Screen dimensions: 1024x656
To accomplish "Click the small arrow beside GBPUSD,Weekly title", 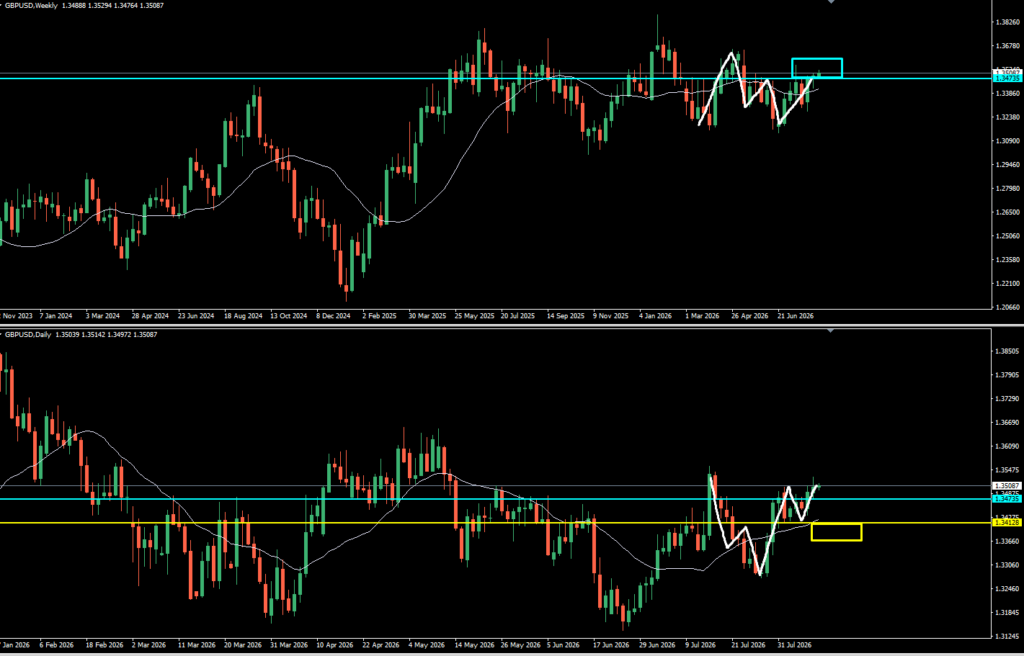I will (x=2, y=5).
